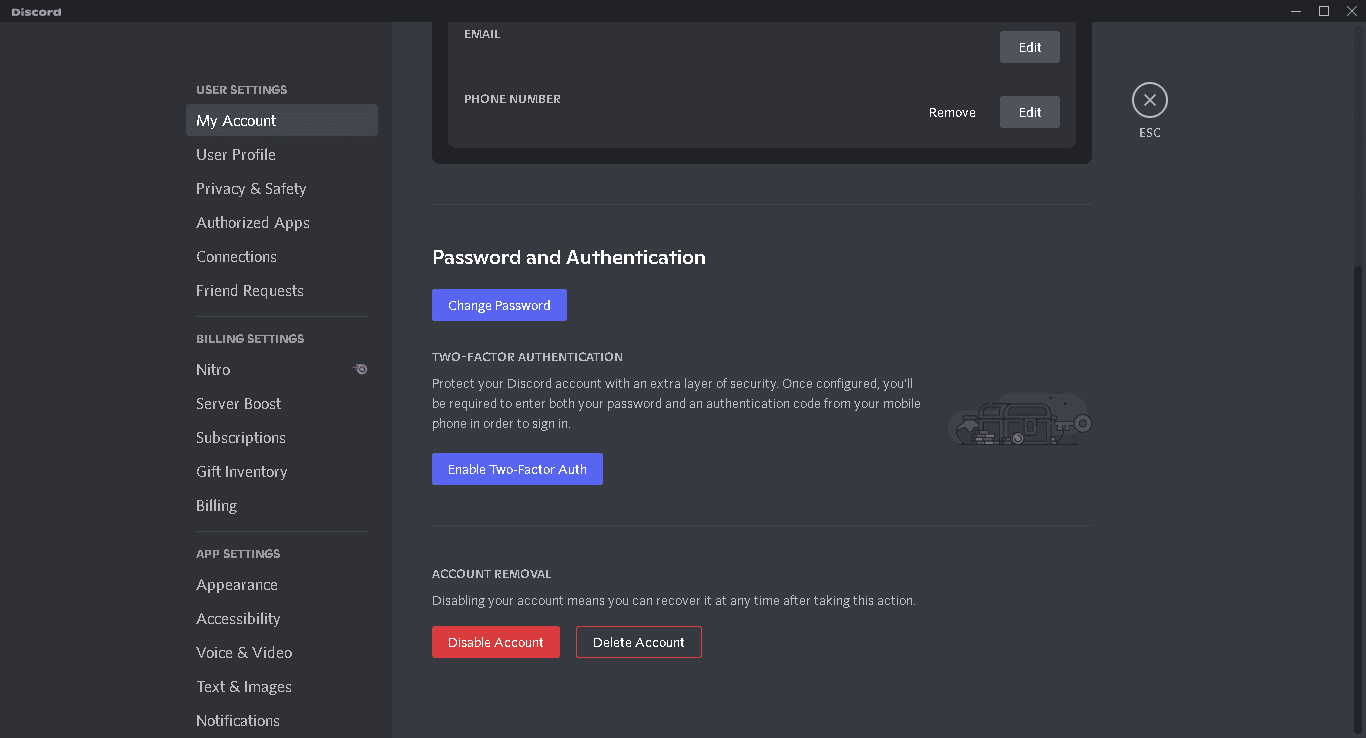The width and height of the screenshot is (1366, 738).
Task: Open Voice & Video settings
Action: tap(244, 653)
